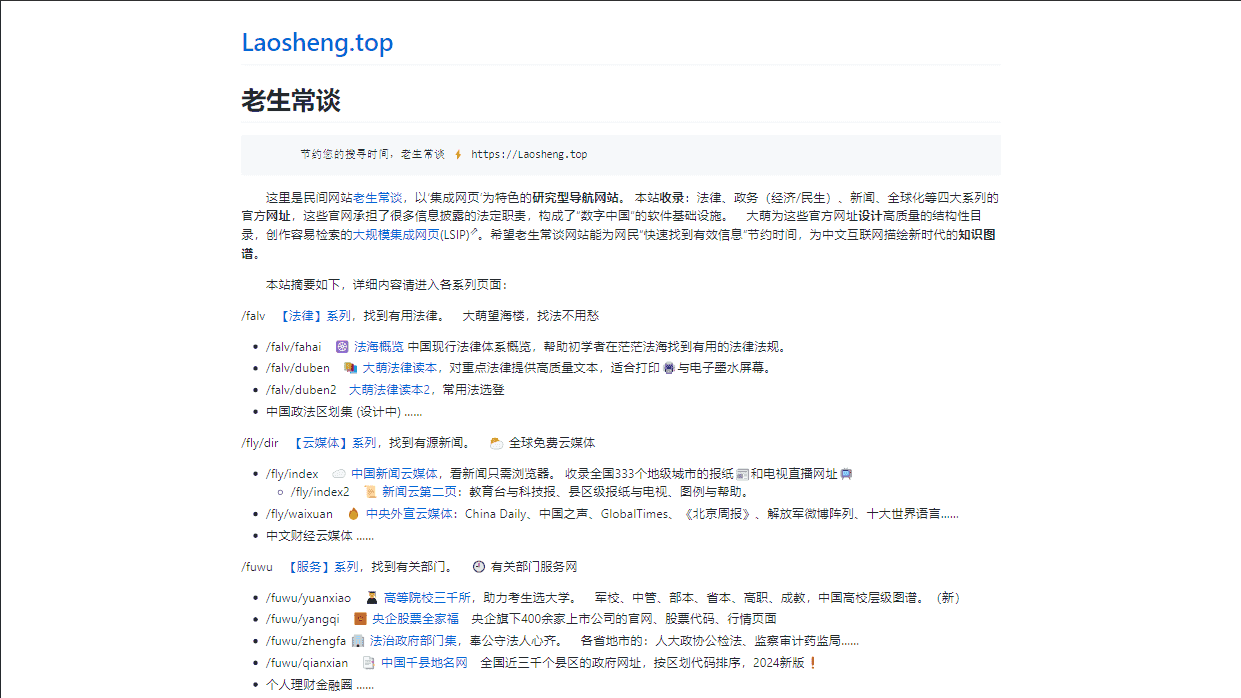The width and height of the screenshot is (1241, 698).
Task: Click the printer icon after 适合打印
Action: (669, 368)
